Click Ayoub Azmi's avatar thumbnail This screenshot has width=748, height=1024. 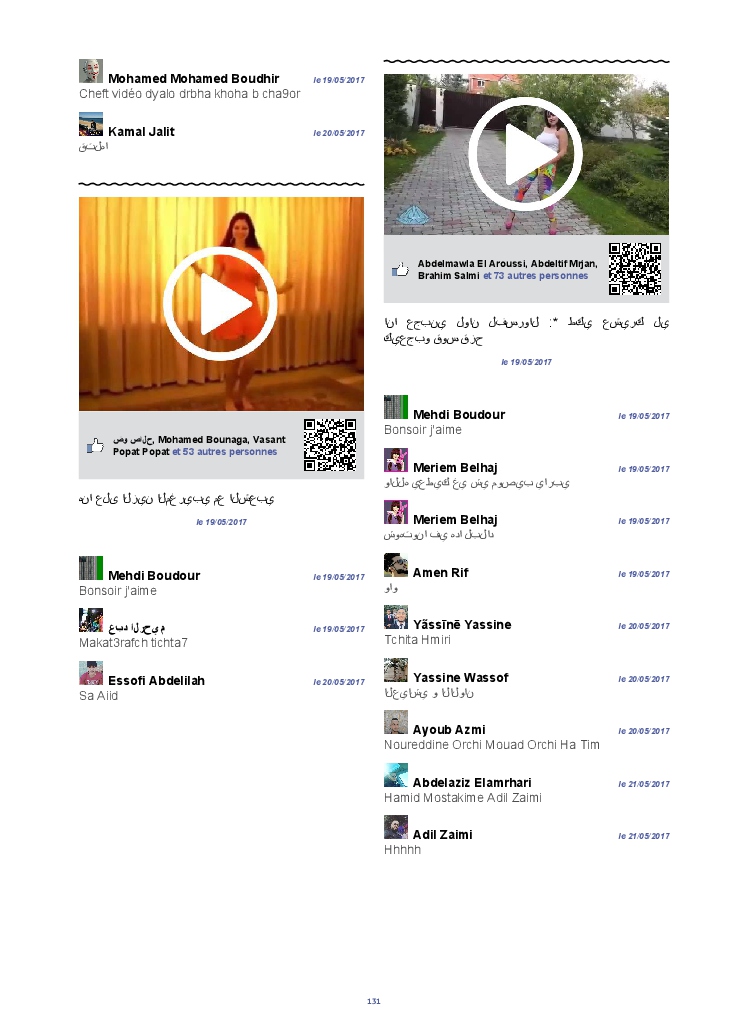tap(396, 723)
